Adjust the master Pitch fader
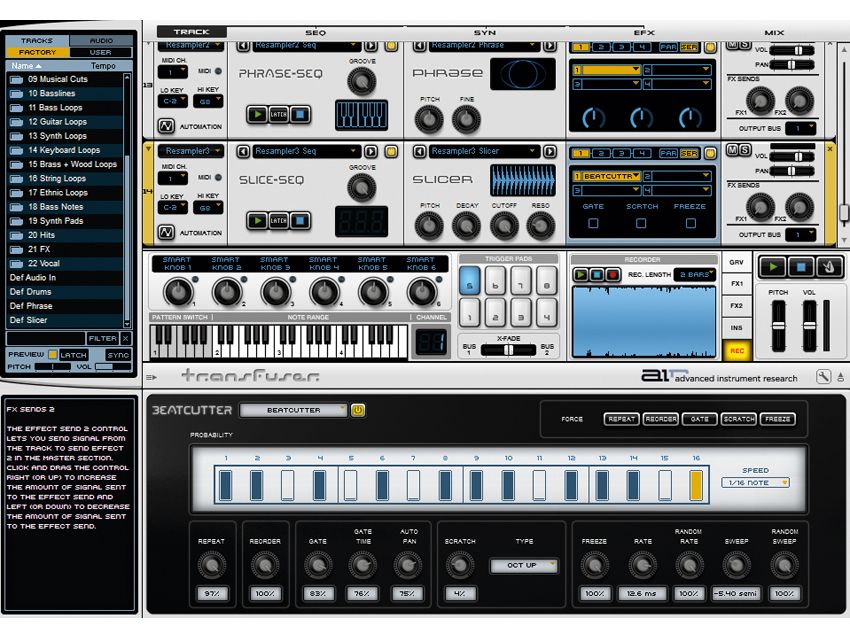850x638 pixels. [778, 326]
